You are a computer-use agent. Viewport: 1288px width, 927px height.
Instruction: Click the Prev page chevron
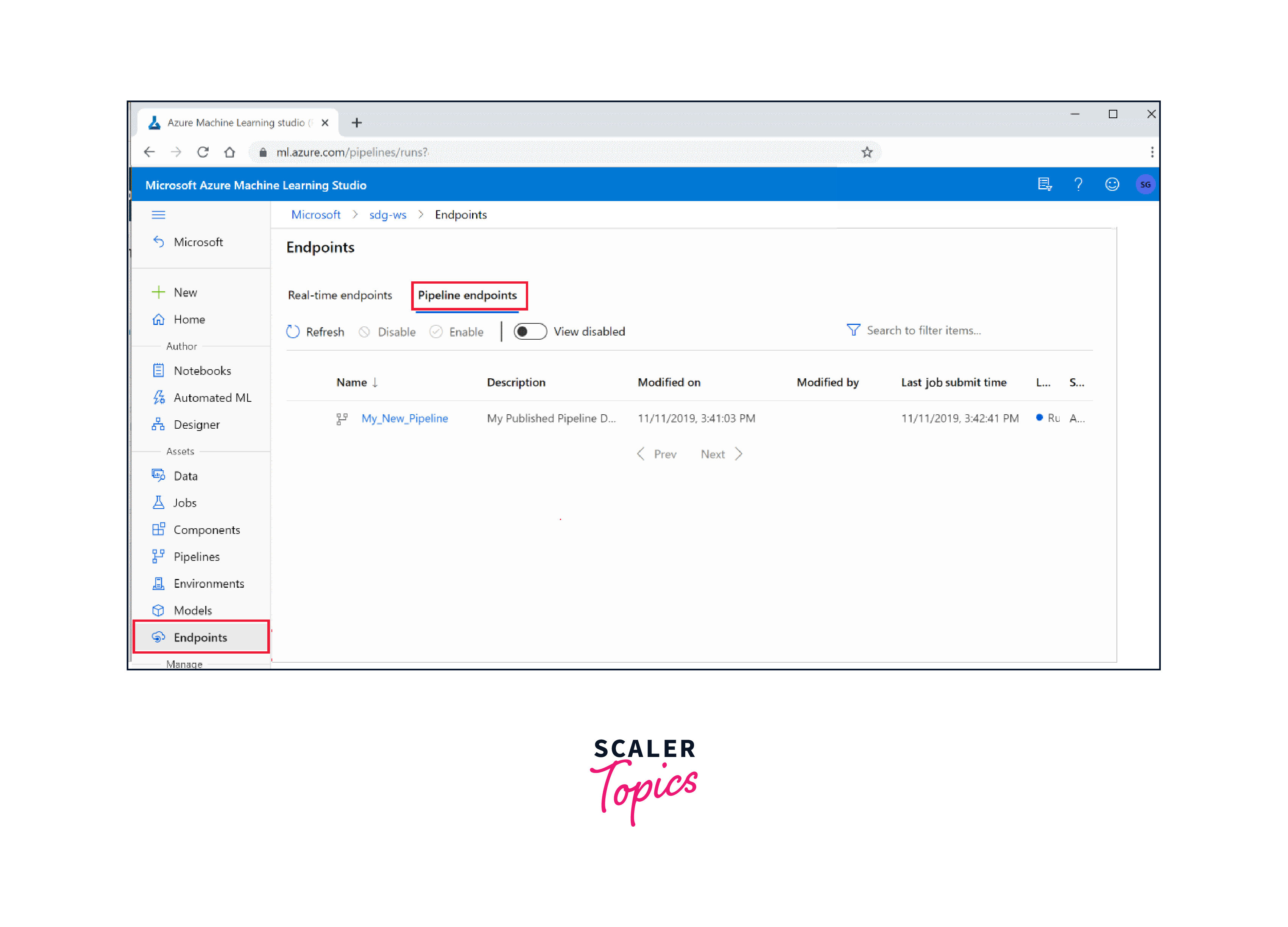[641, 454]
